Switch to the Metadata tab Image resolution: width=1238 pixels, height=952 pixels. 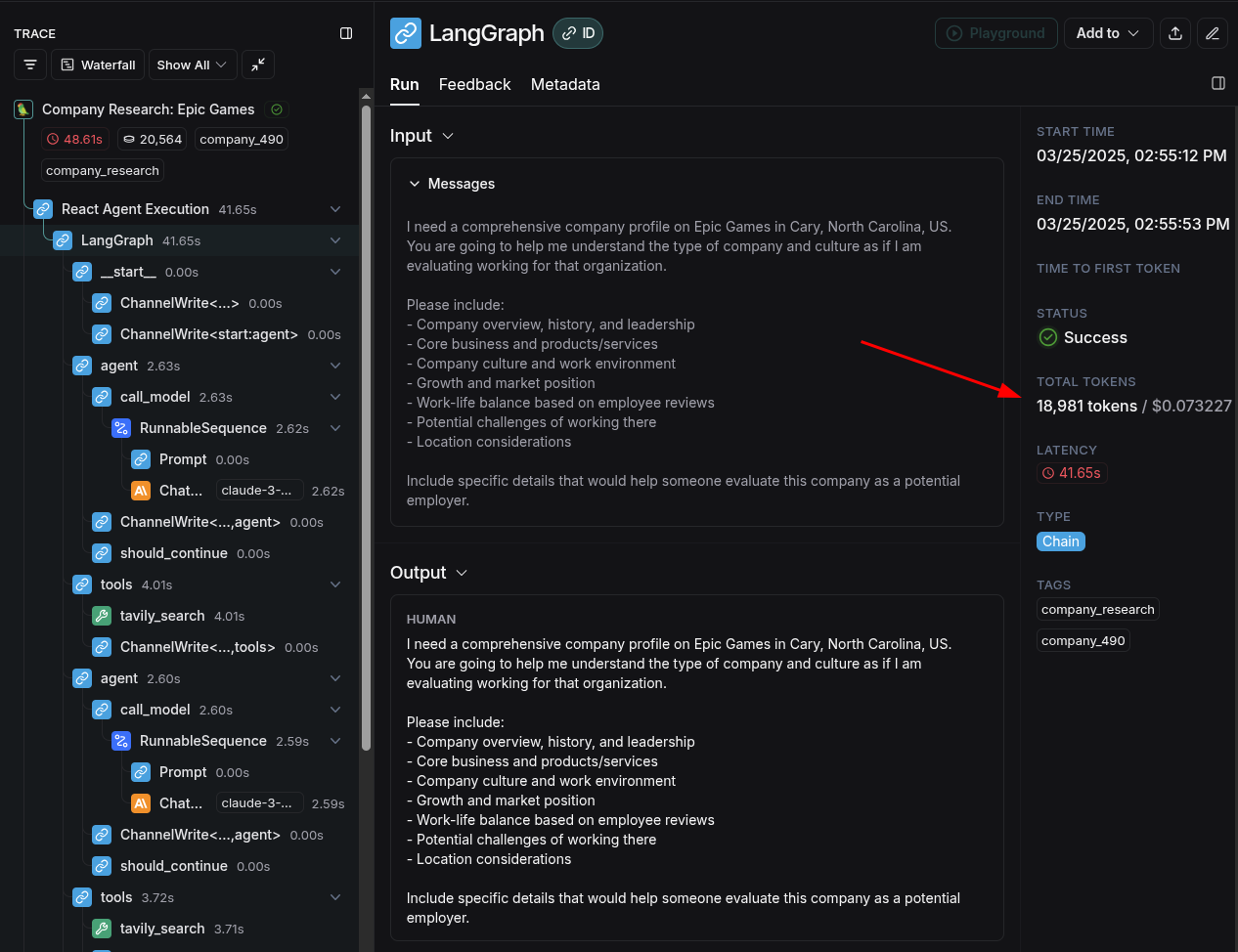pos(565,85)
